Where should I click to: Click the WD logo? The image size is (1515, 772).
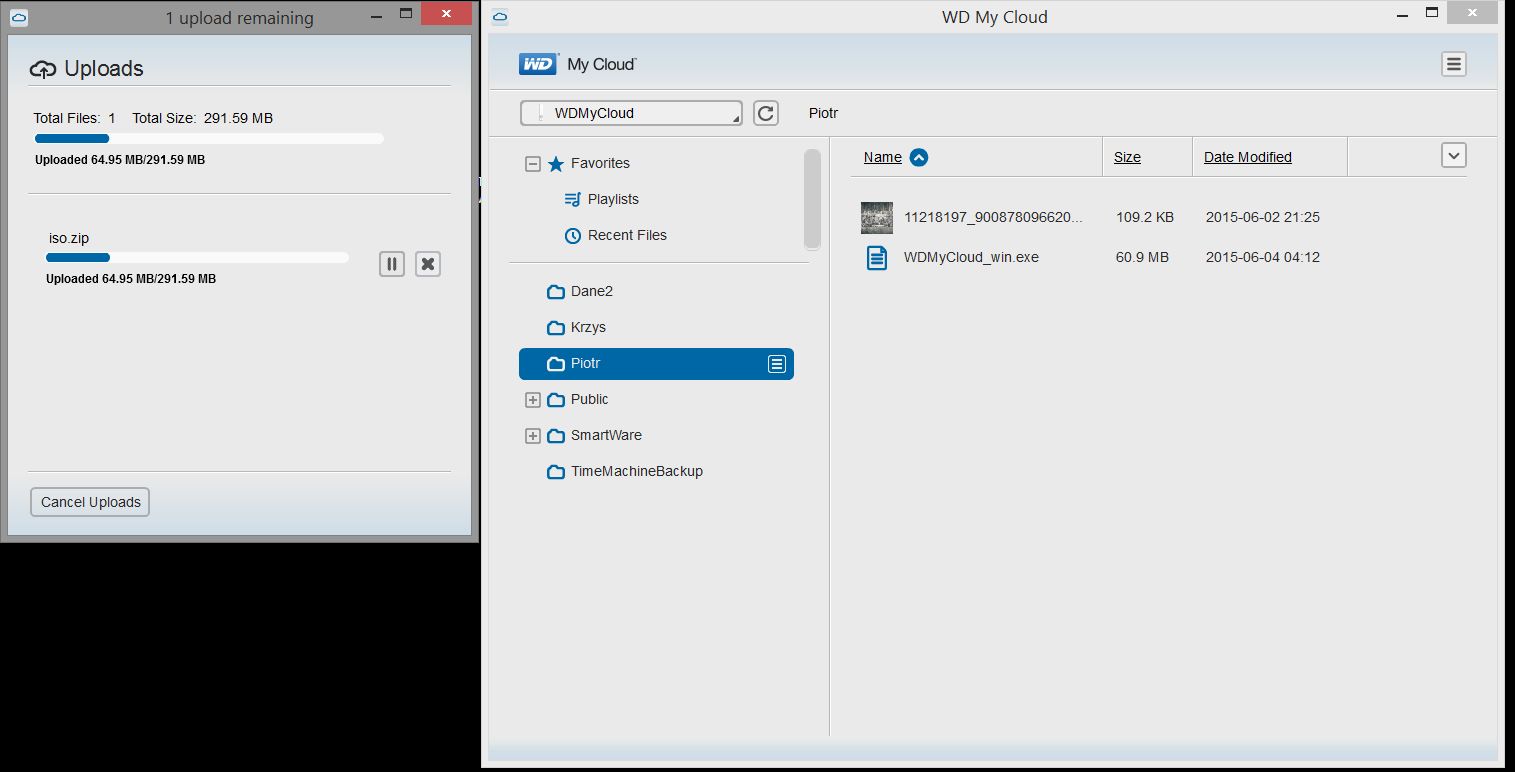(x=538, y=64)
